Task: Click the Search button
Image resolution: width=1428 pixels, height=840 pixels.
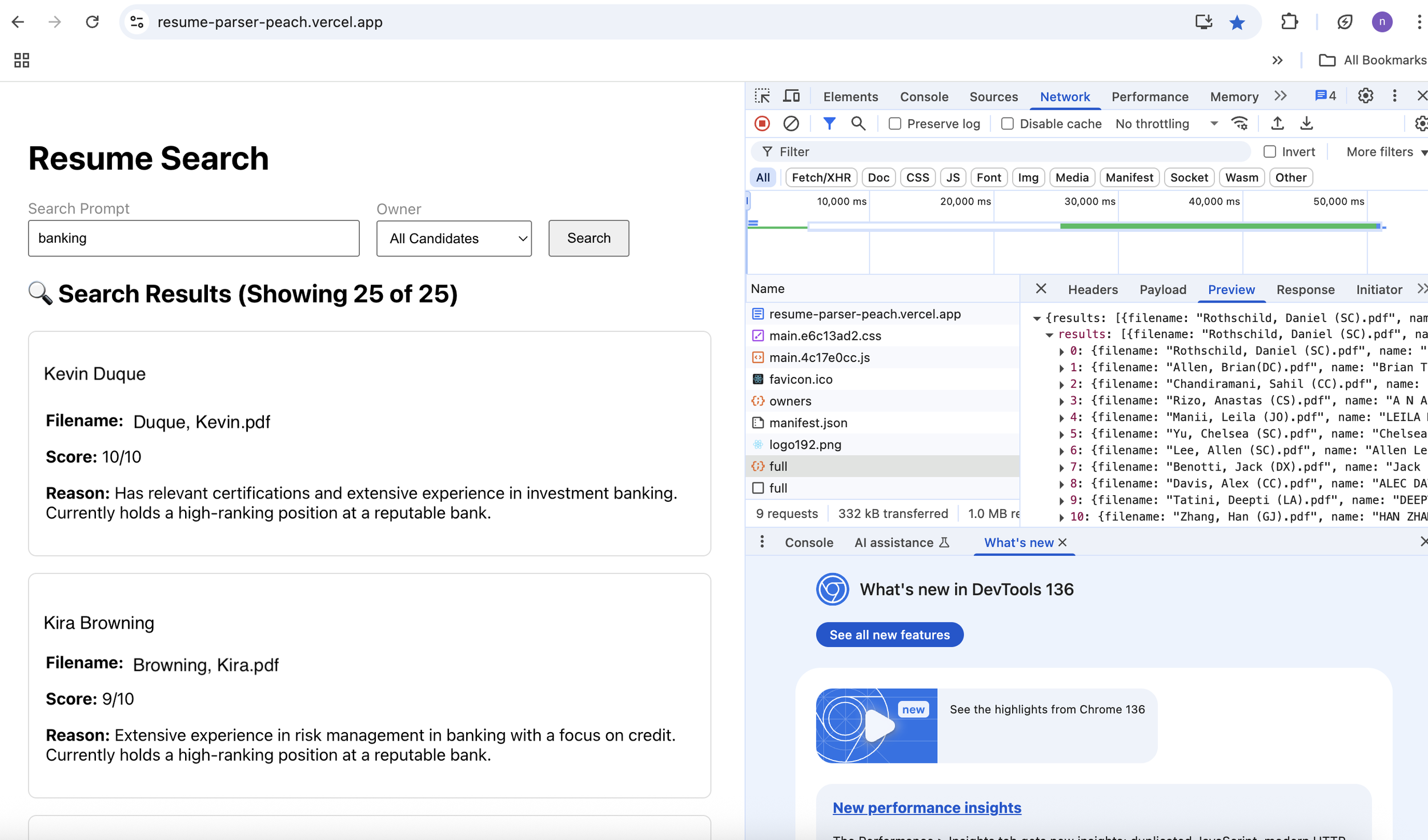Action: (588, 238)
